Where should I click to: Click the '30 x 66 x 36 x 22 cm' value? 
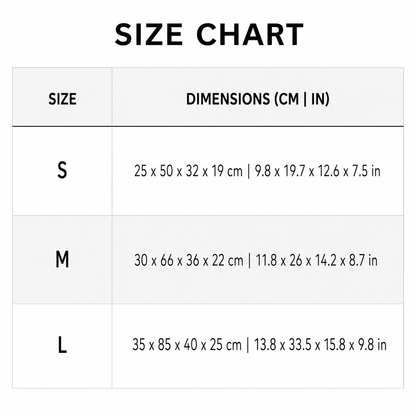[189, 260]
